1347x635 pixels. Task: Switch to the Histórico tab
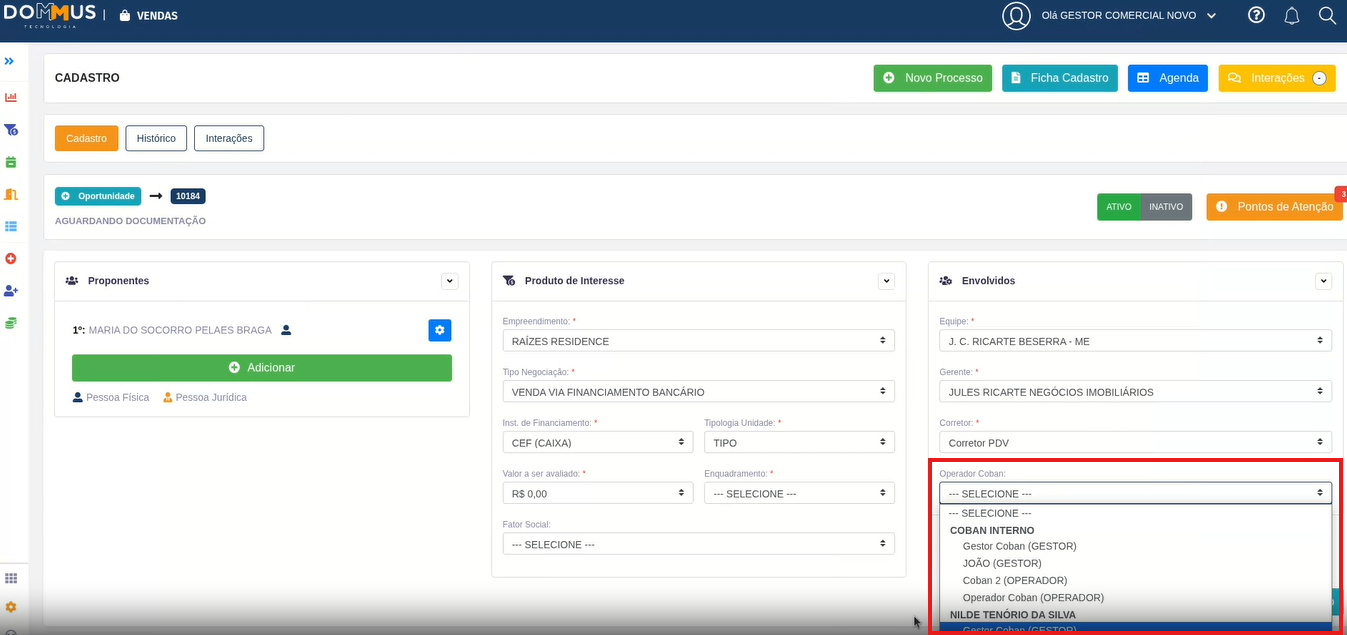[156, 138]
